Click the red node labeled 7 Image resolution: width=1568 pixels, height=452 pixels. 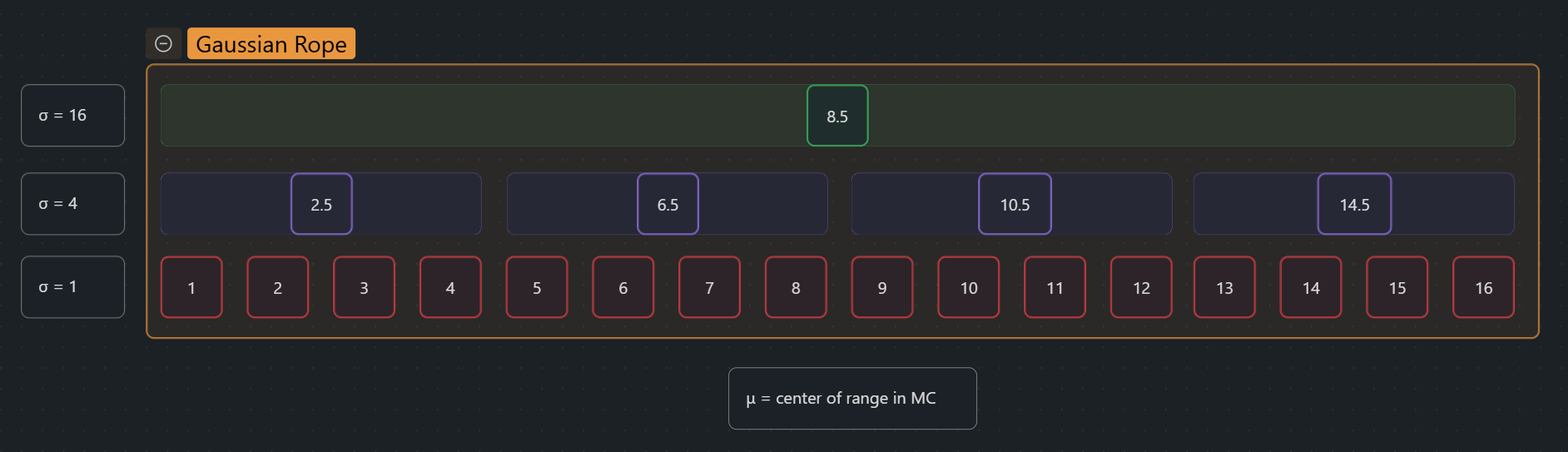(709, 287)
